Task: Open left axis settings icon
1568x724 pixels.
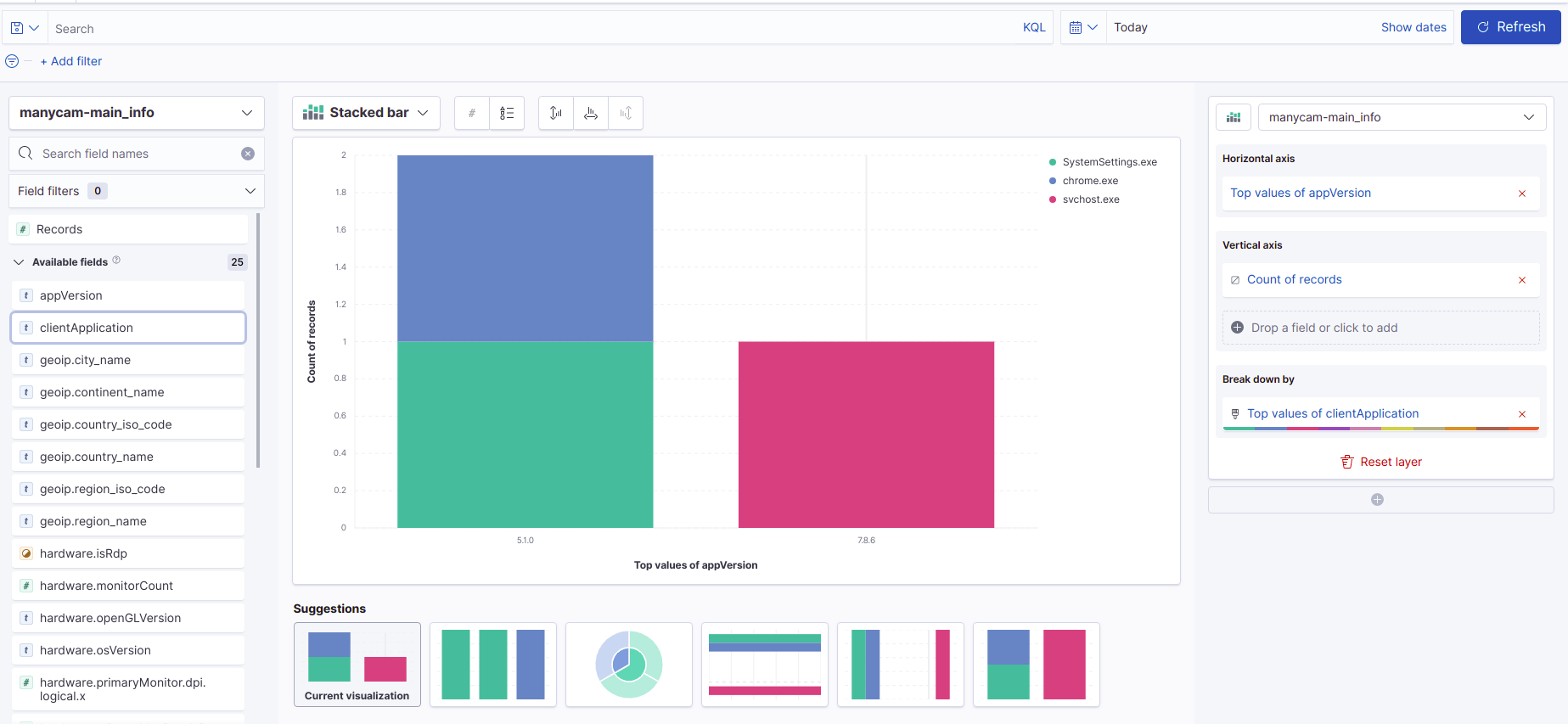Action: point(556,113)
